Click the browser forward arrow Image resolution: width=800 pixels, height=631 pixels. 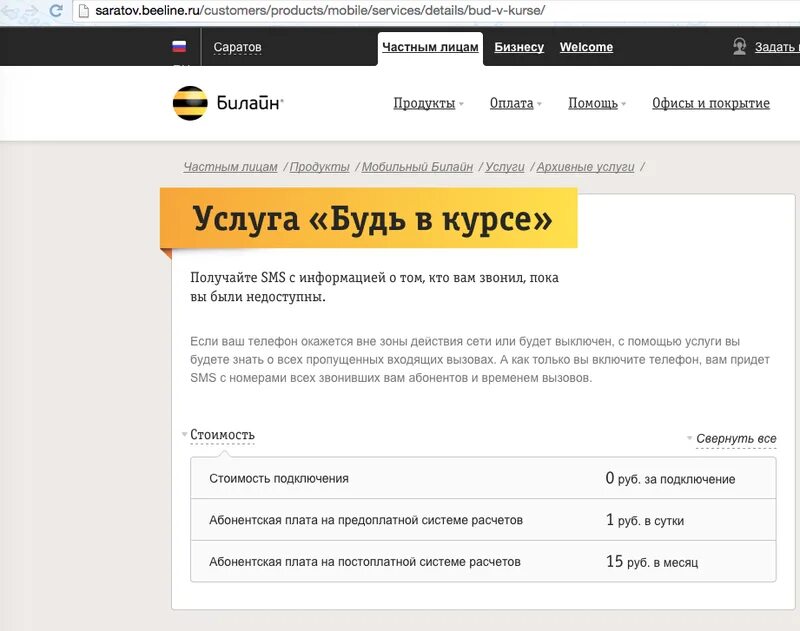click(31, 10)
